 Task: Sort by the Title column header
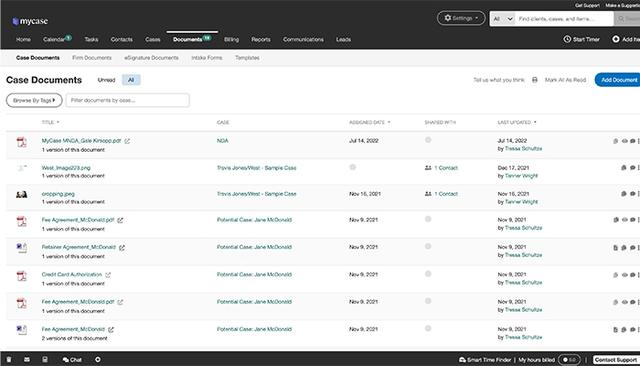point(50,122)
